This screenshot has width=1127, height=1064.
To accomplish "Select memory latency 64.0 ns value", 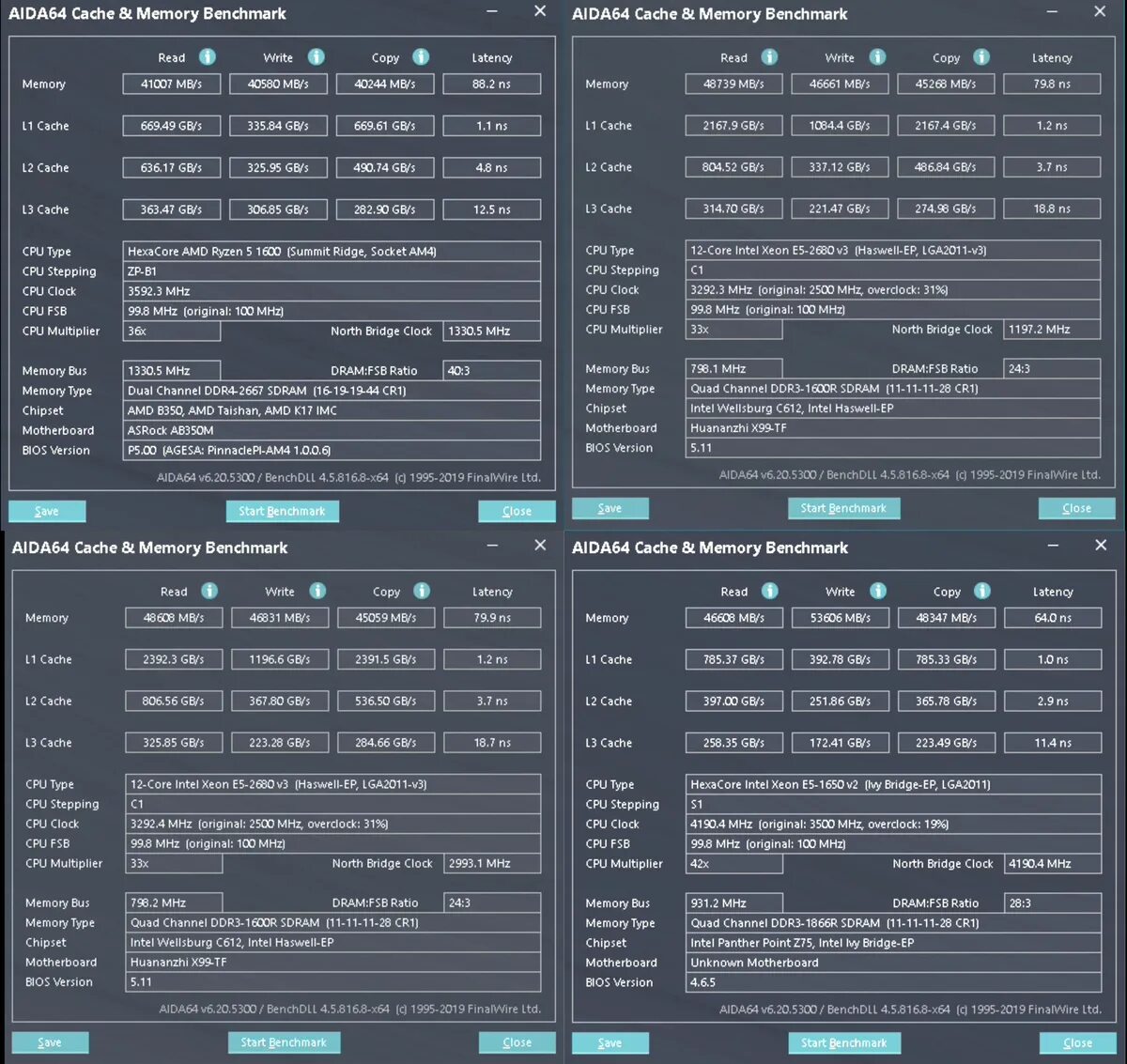I will (1053, 618).
